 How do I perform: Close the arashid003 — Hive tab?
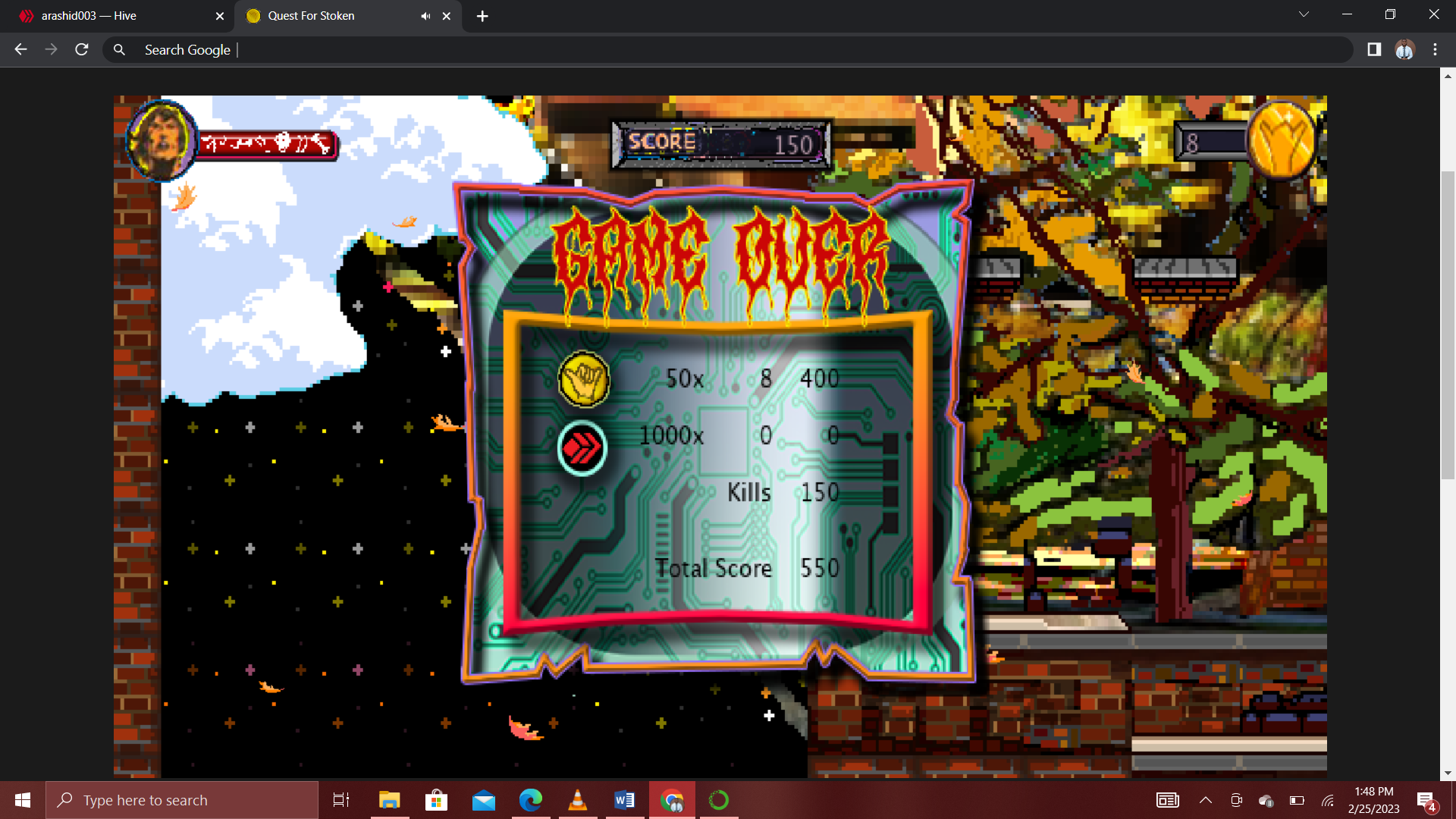[220, 16]
